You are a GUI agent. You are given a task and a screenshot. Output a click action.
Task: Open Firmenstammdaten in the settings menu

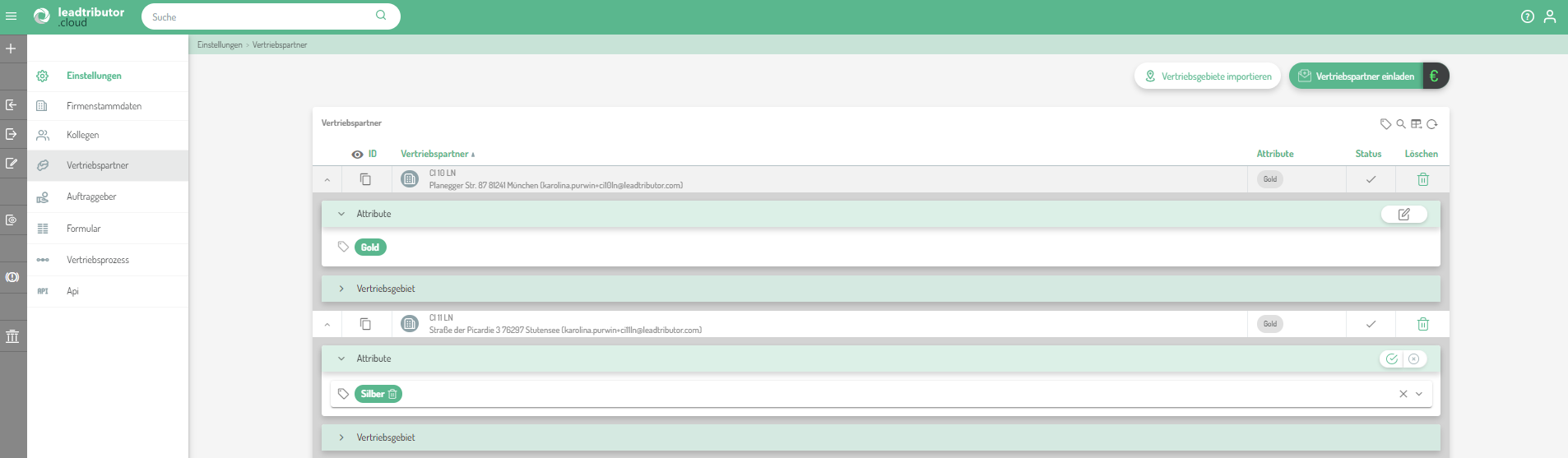pyautogui.click(x=104, y=106)
